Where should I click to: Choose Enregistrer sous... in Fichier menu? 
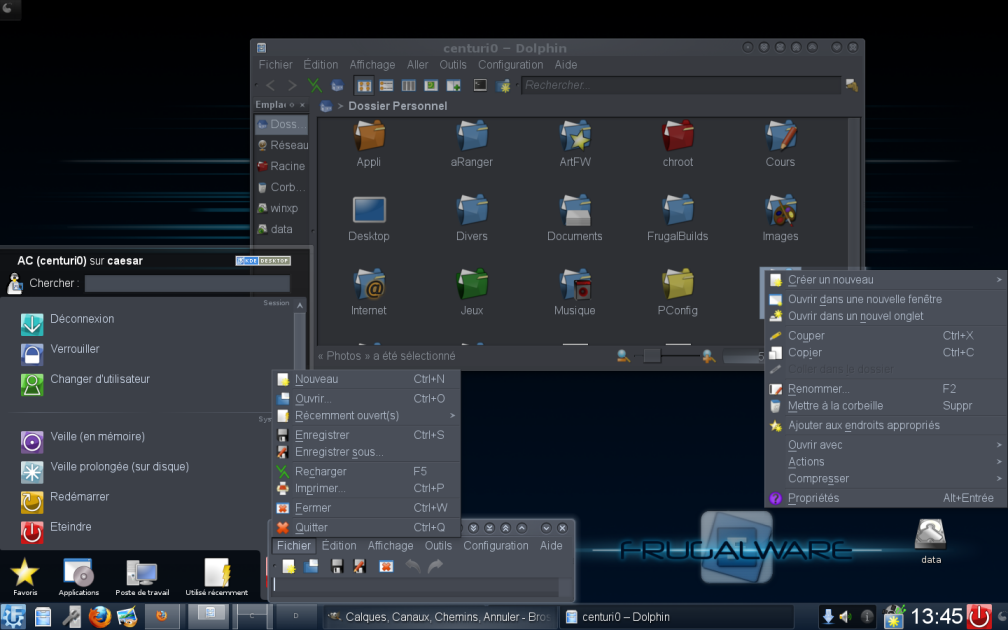pos(366,452)
